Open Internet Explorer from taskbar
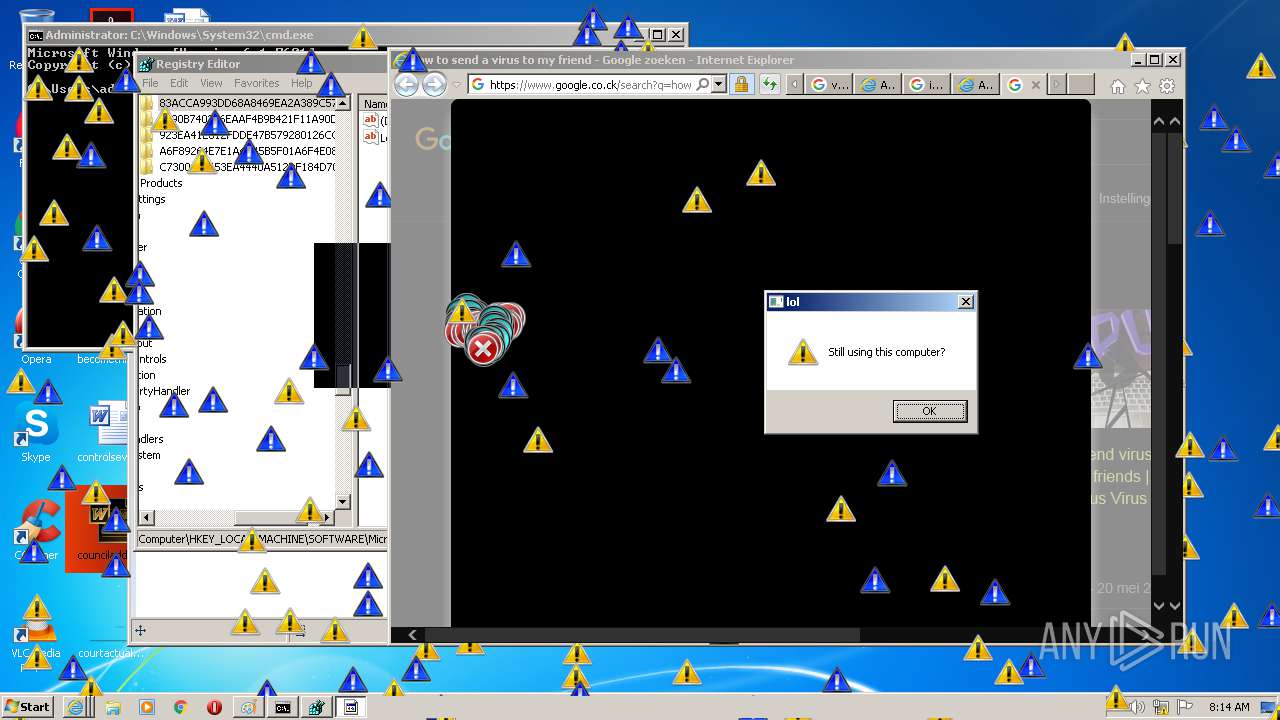Screen dimensions: 1280x720 pos(76,707)
